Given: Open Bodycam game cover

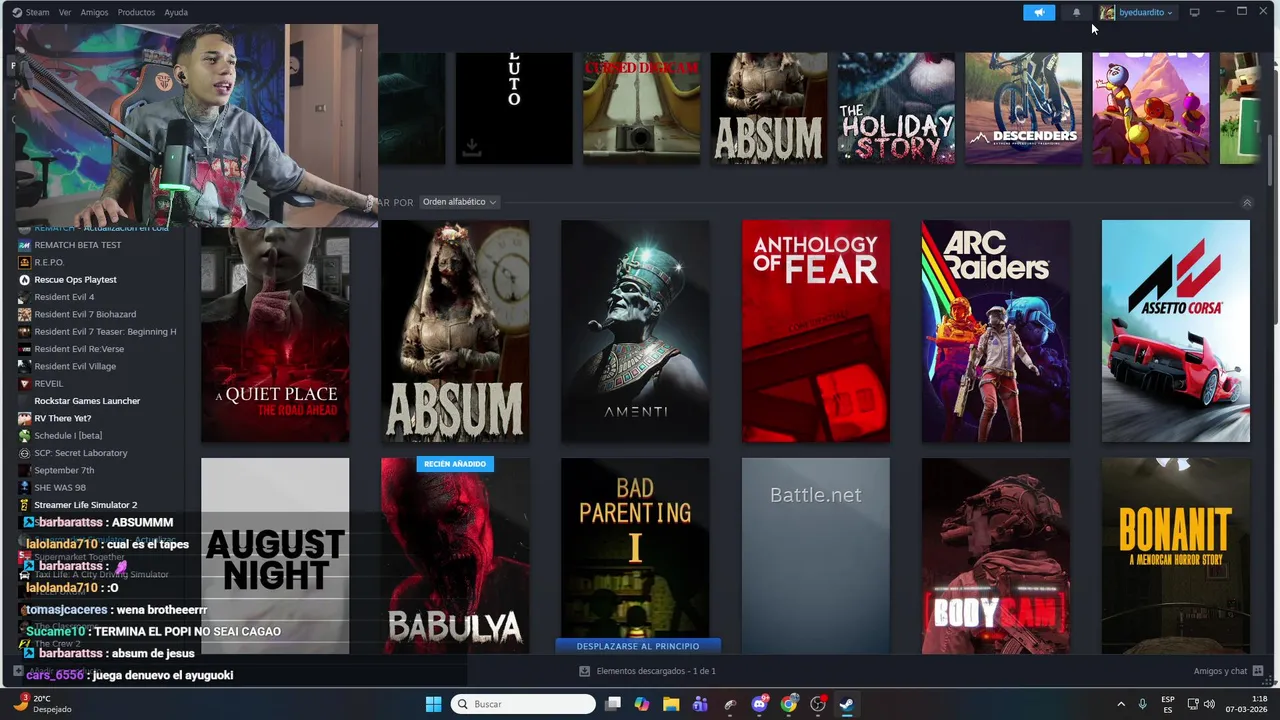Looking at the screenshot, I should tap(996, 556).
